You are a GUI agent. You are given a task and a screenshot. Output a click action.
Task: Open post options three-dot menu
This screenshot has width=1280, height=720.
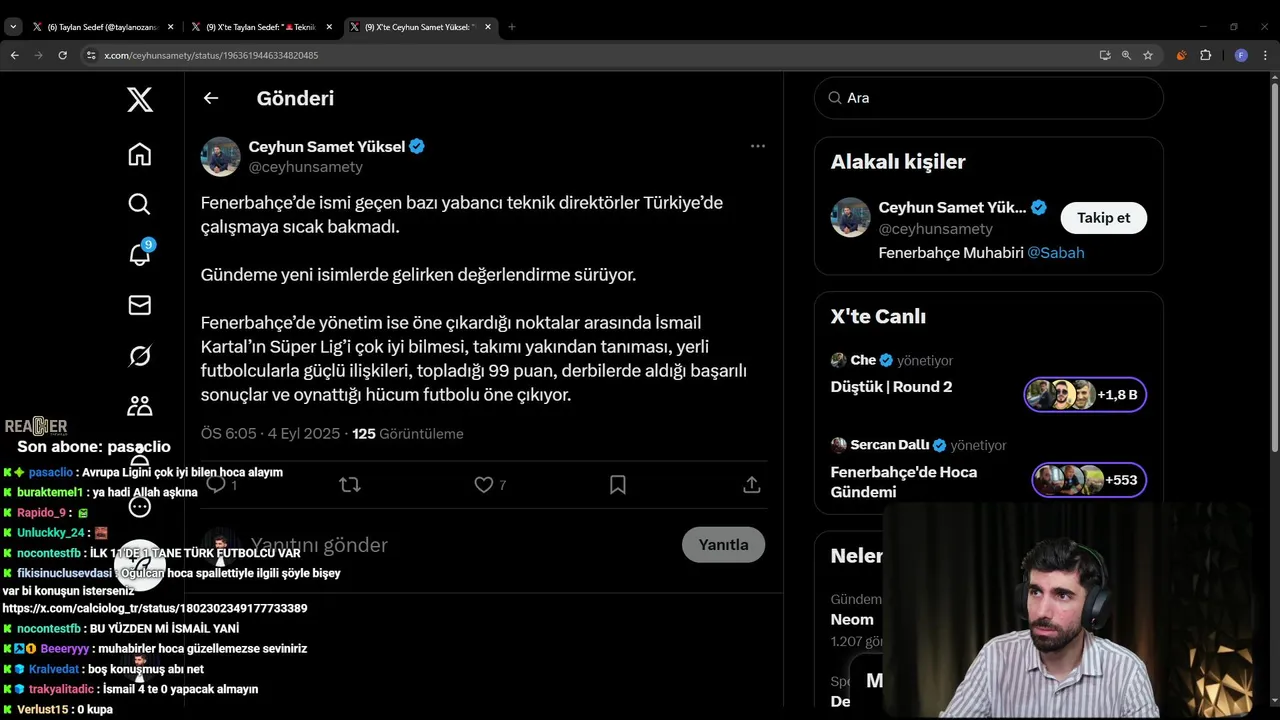(758, 146)
